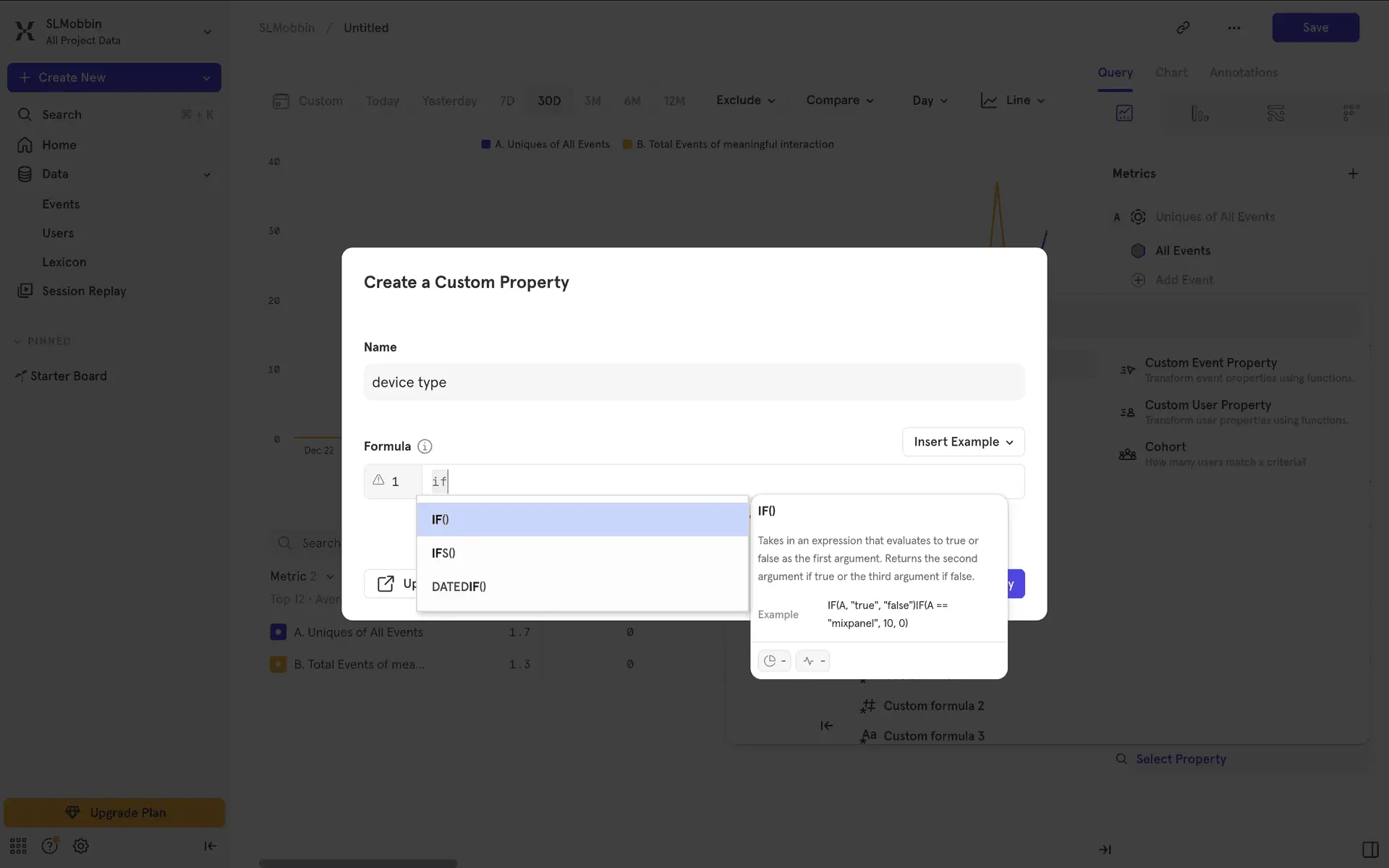Copy link with the link icon
Screen dimensions: 1389x868
pyautogui.click(x=1183, y=27)
